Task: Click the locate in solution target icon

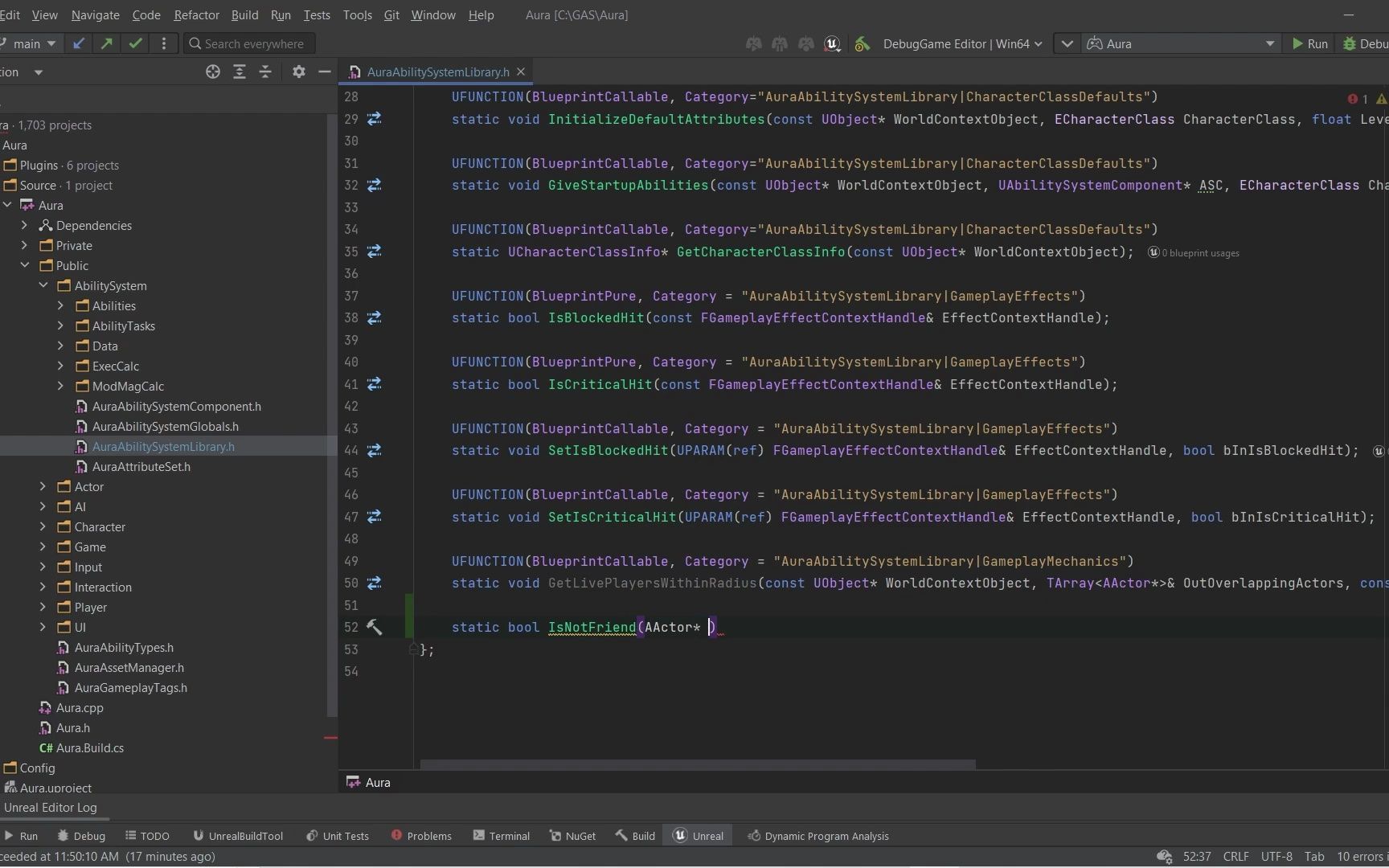Action: coord(213,72)
